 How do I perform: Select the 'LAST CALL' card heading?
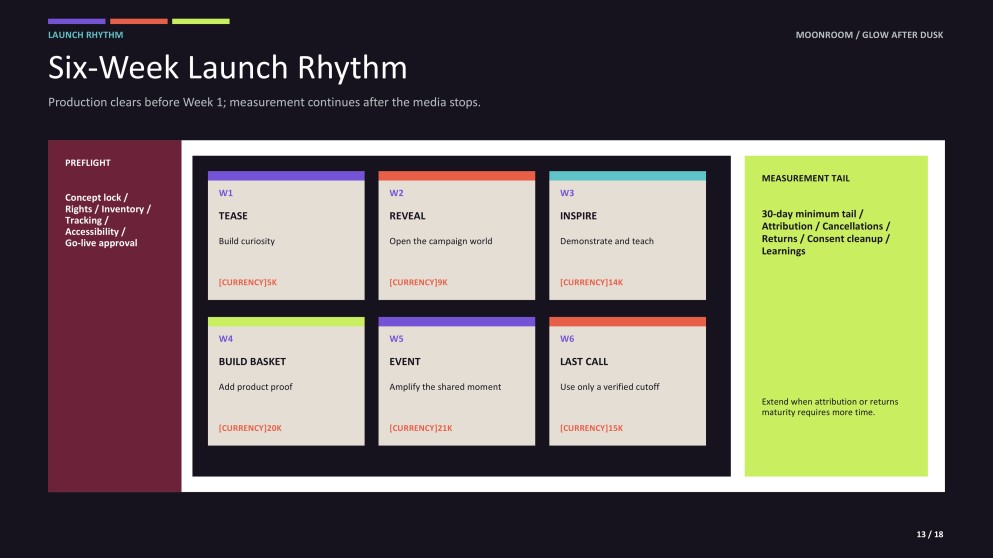(x=584, y=361)
